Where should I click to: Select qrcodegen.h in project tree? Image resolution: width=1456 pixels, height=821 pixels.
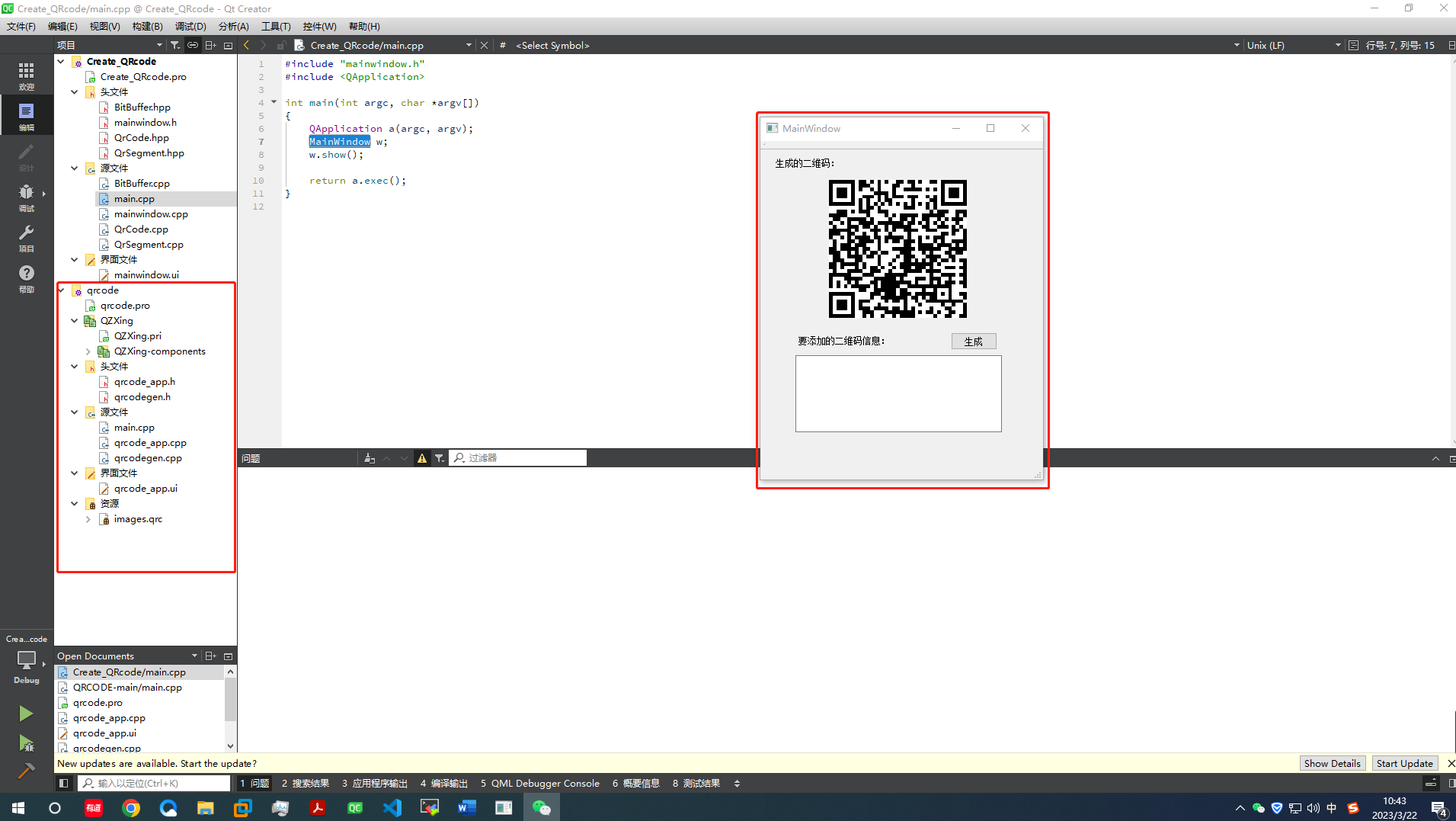pos(142,396)
